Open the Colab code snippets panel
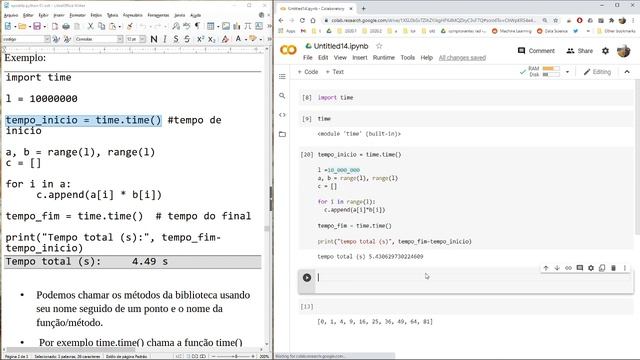Screen dimensions: 640x360 point(282,115)
